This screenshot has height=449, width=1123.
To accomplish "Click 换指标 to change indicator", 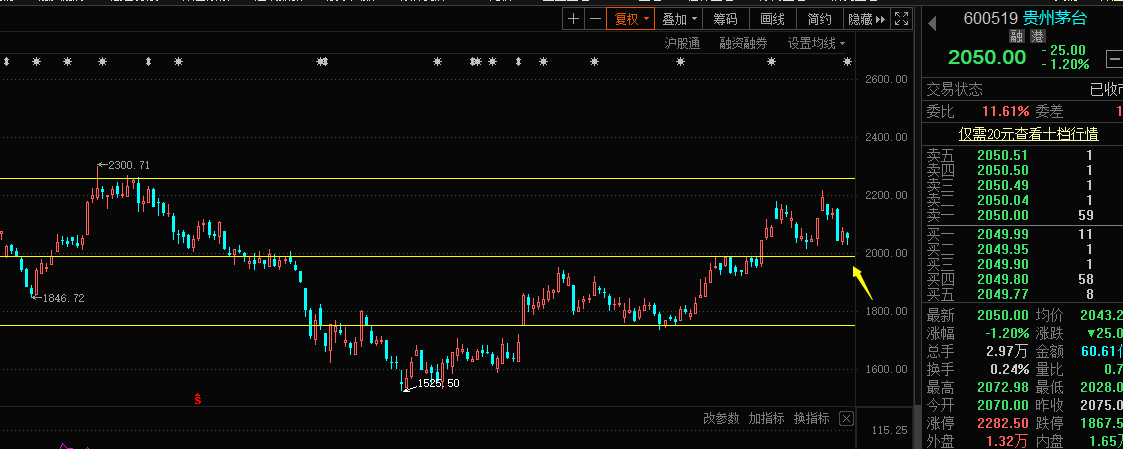I will [812, 418].
